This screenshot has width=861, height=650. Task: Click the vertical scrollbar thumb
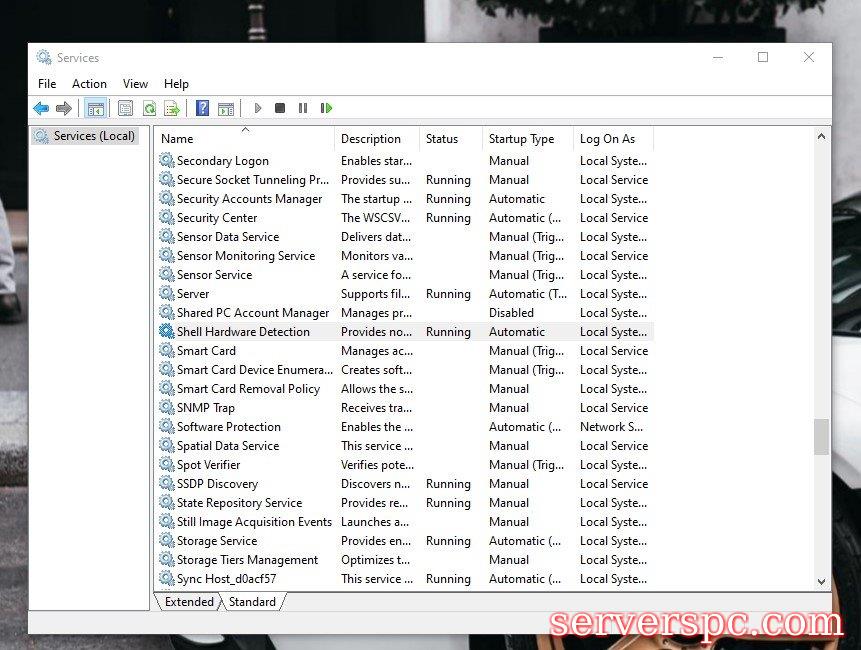click(822, 436)
